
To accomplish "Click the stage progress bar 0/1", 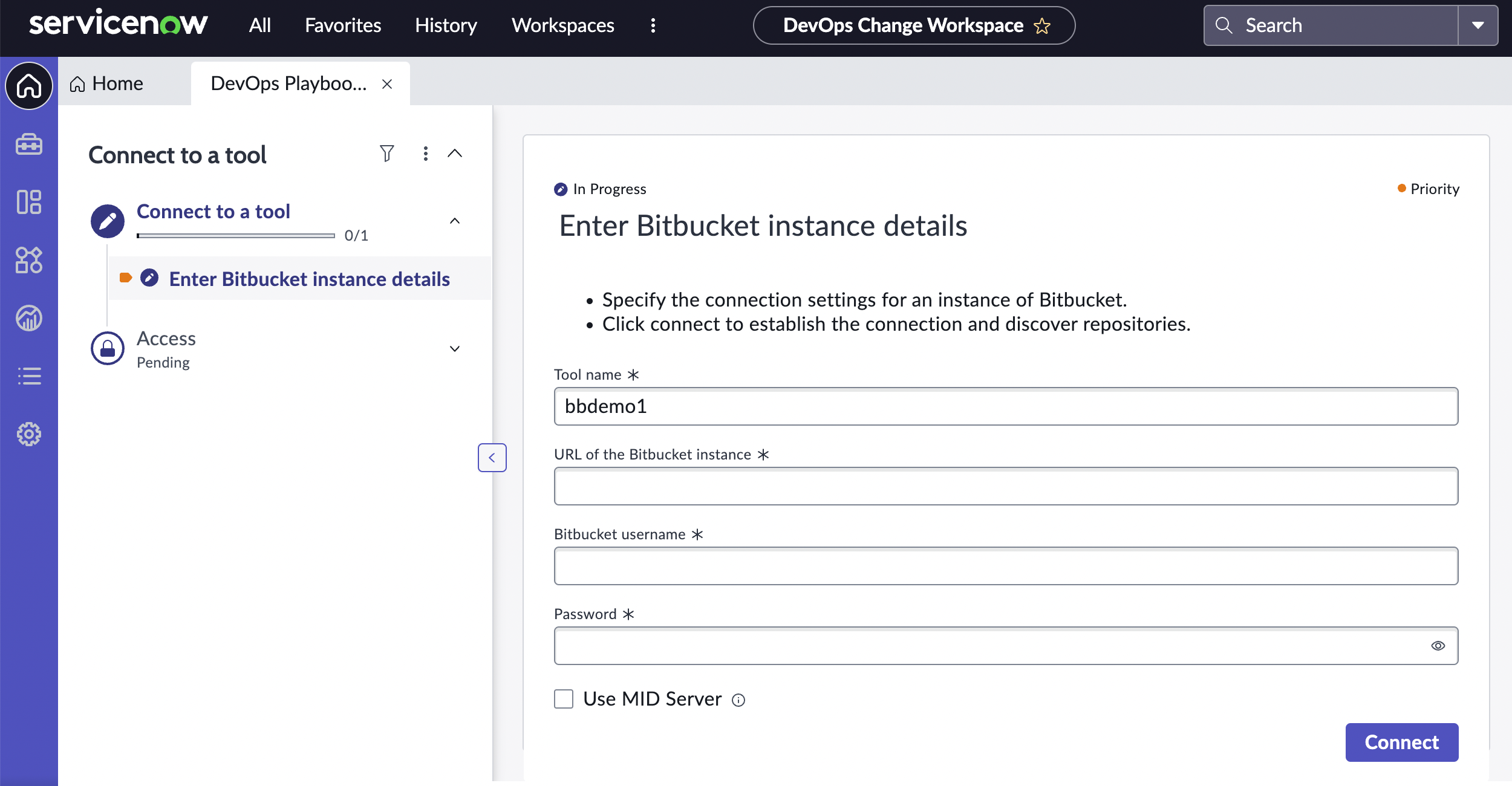I will tap(236, 236).
